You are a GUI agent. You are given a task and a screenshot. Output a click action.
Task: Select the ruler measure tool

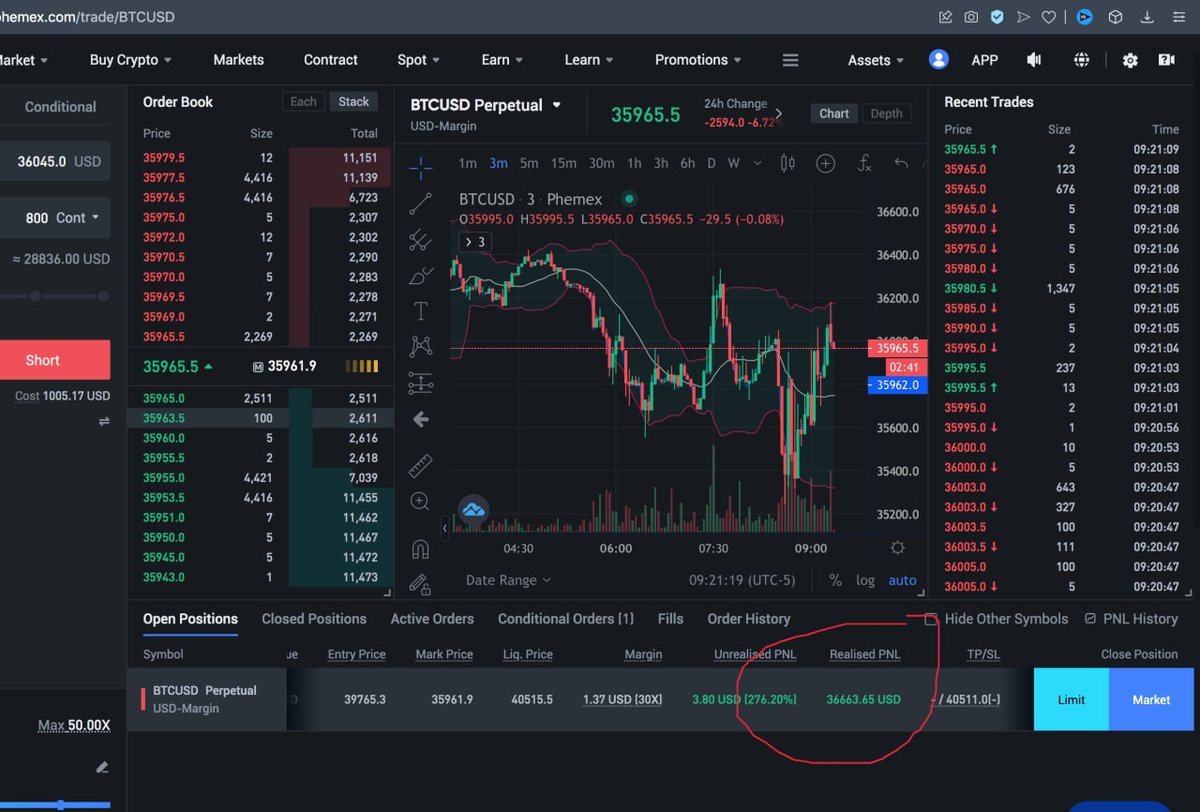click(421, 466)
